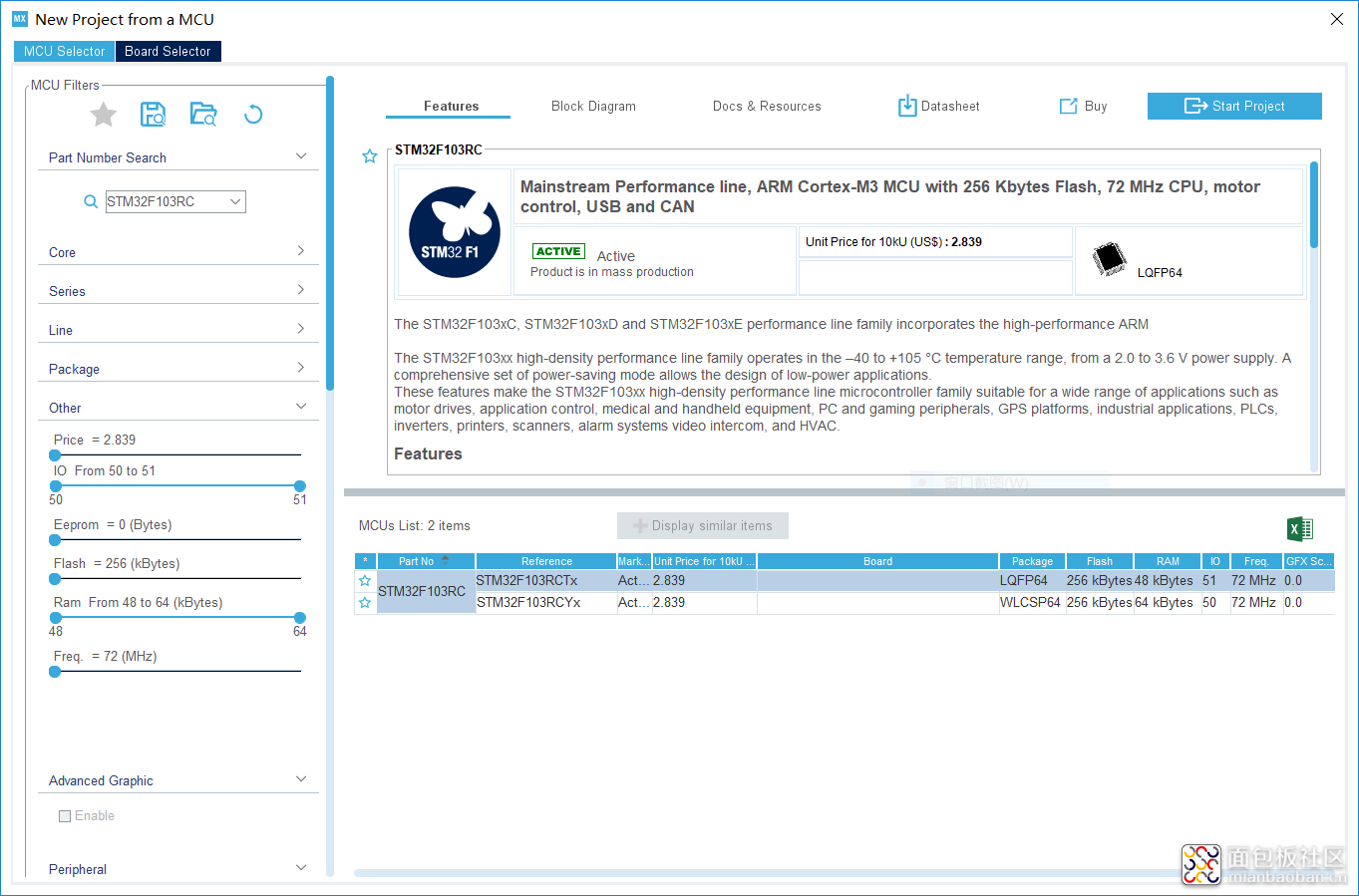
Task: Switch to the Board Selector tab
Action: click(x=168, y=51)
